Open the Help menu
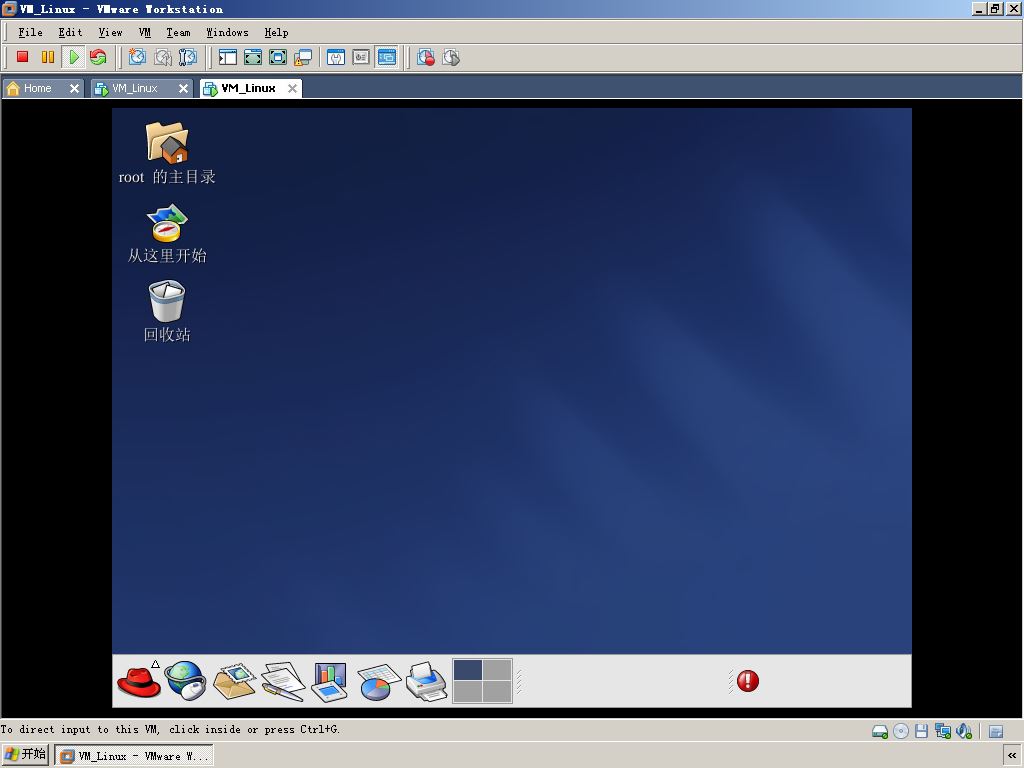 [276, 32]
